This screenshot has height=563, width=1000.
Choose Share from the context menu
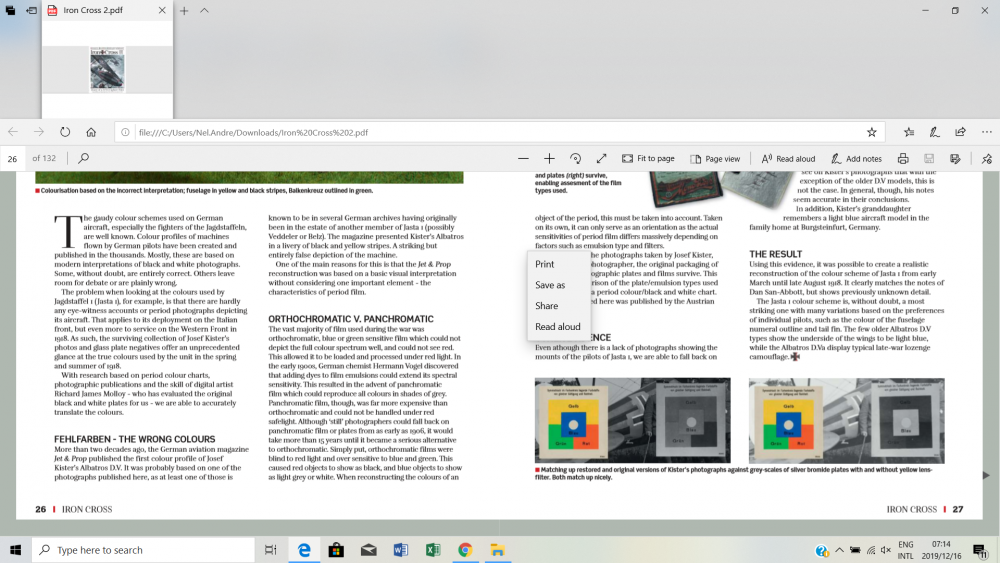tap(559, 305)
